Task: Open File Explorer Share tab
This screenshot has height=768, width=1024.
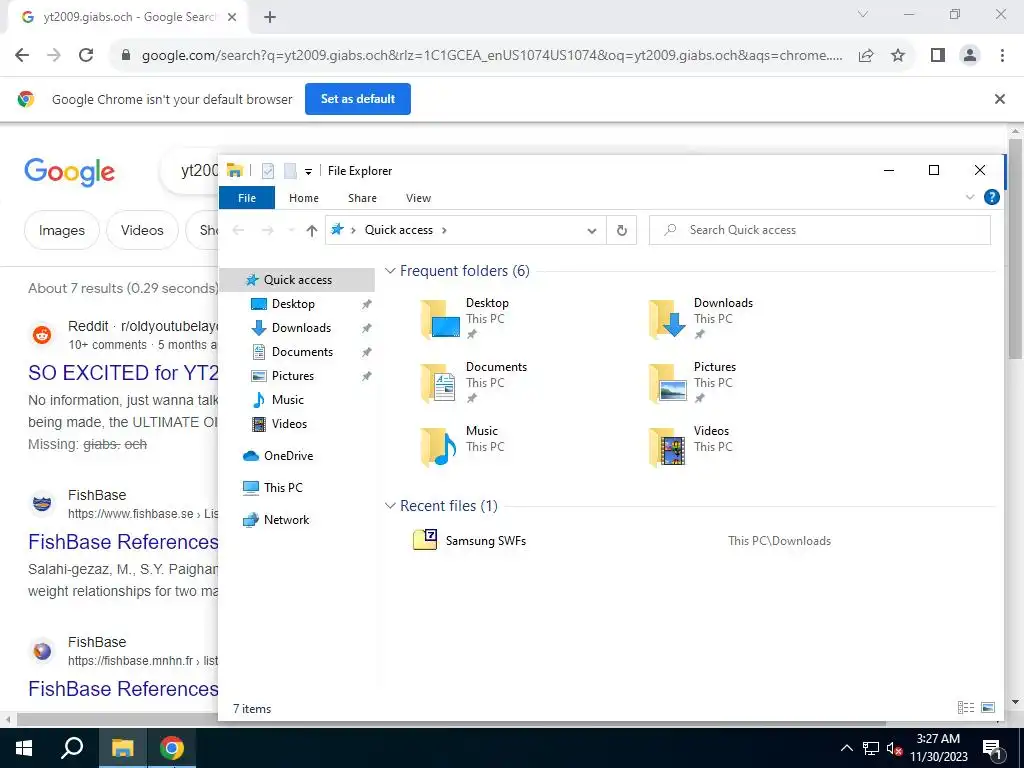Action: 362,198
